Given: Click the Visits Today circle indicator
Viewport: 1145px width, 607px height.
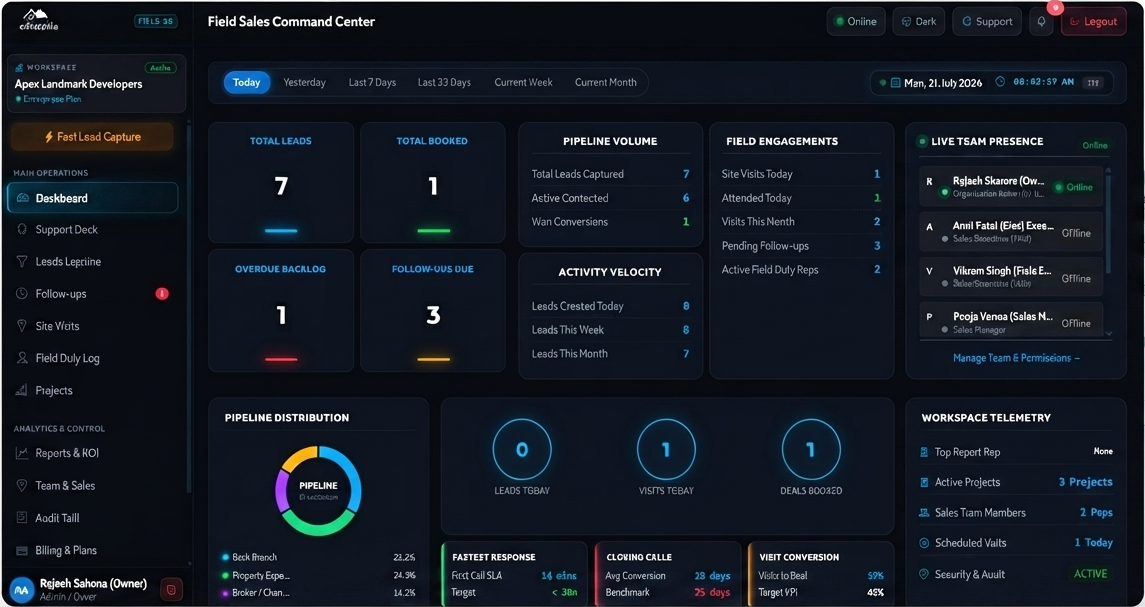Looking at the screenshot, I should 666,449.
